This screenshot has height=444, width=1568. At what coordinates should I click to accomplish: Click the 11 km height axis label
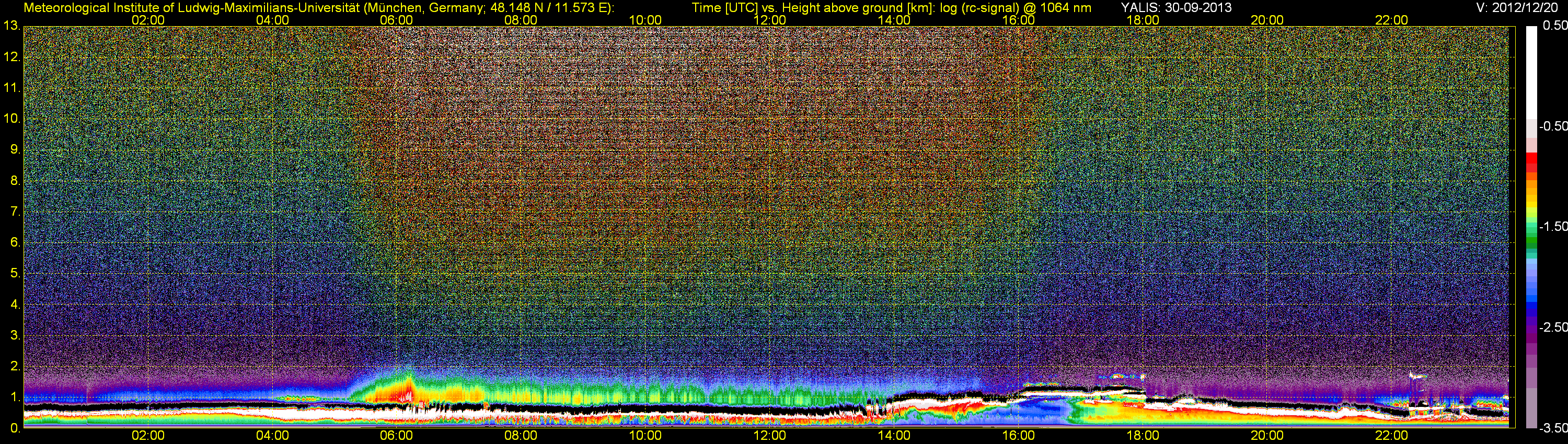(x=12, y=88)
